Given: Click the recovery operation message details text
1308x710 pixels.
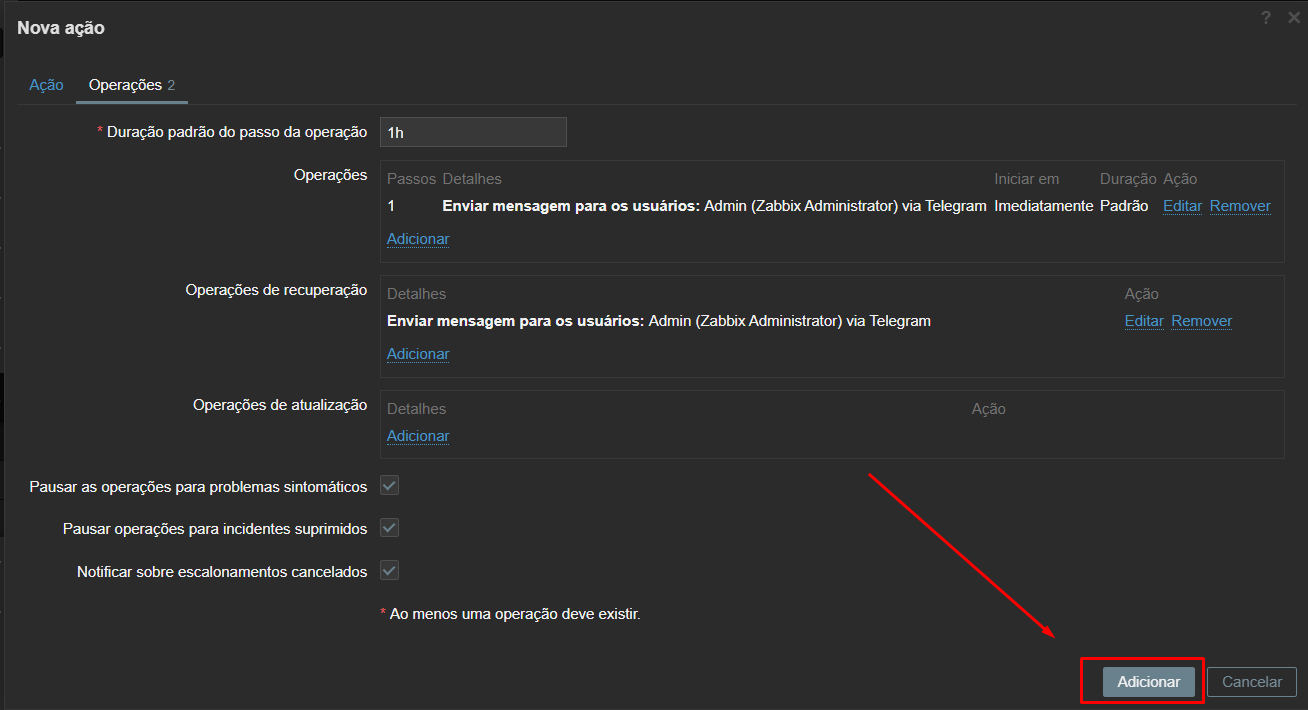Looking at the screenshot, I should [x=659, y=321].
